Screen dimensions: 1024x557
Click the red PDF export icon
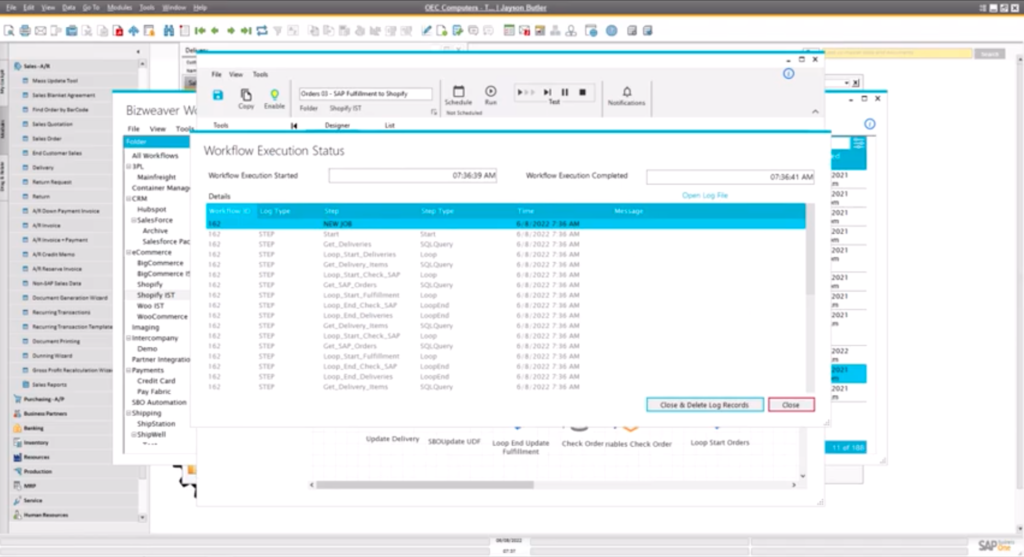(118, 31)
